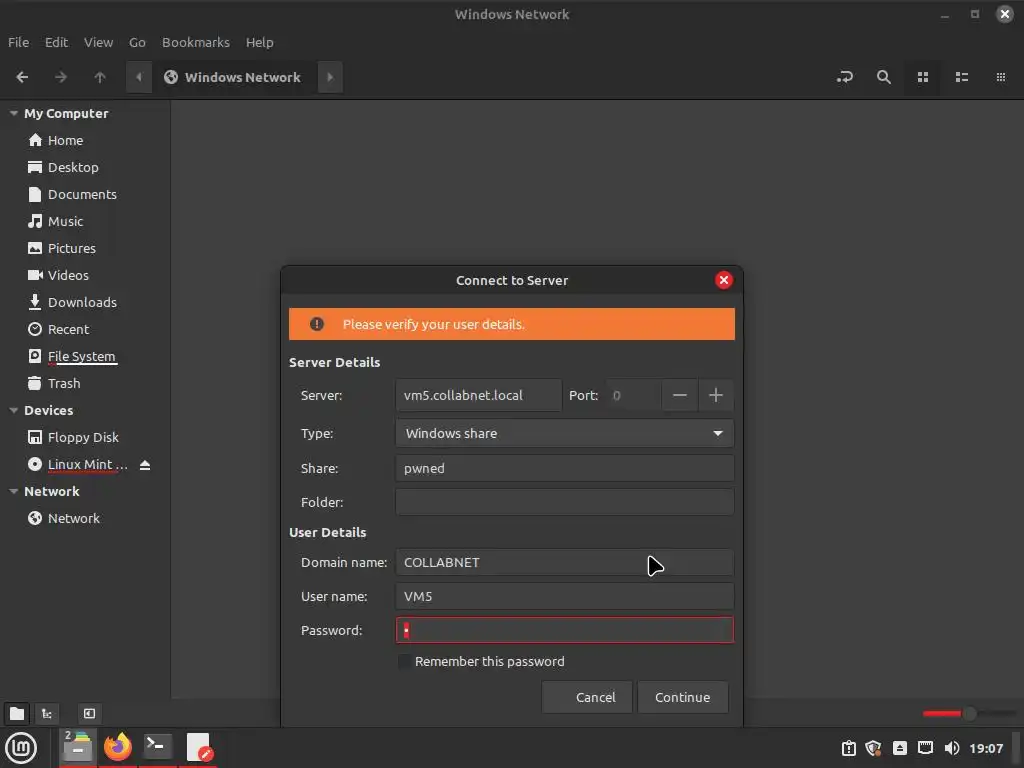Click the Share field containing pwned

point(564,468)
